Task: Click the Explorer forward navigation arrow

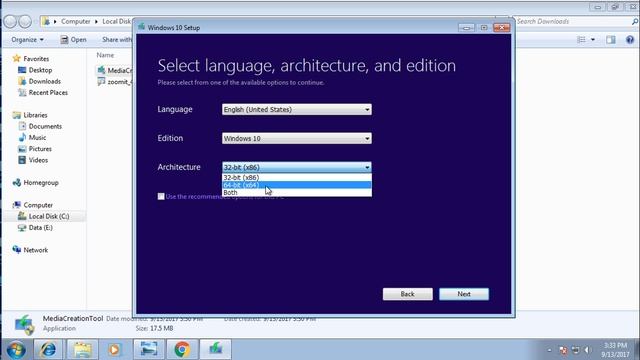Action: [25, 21]
